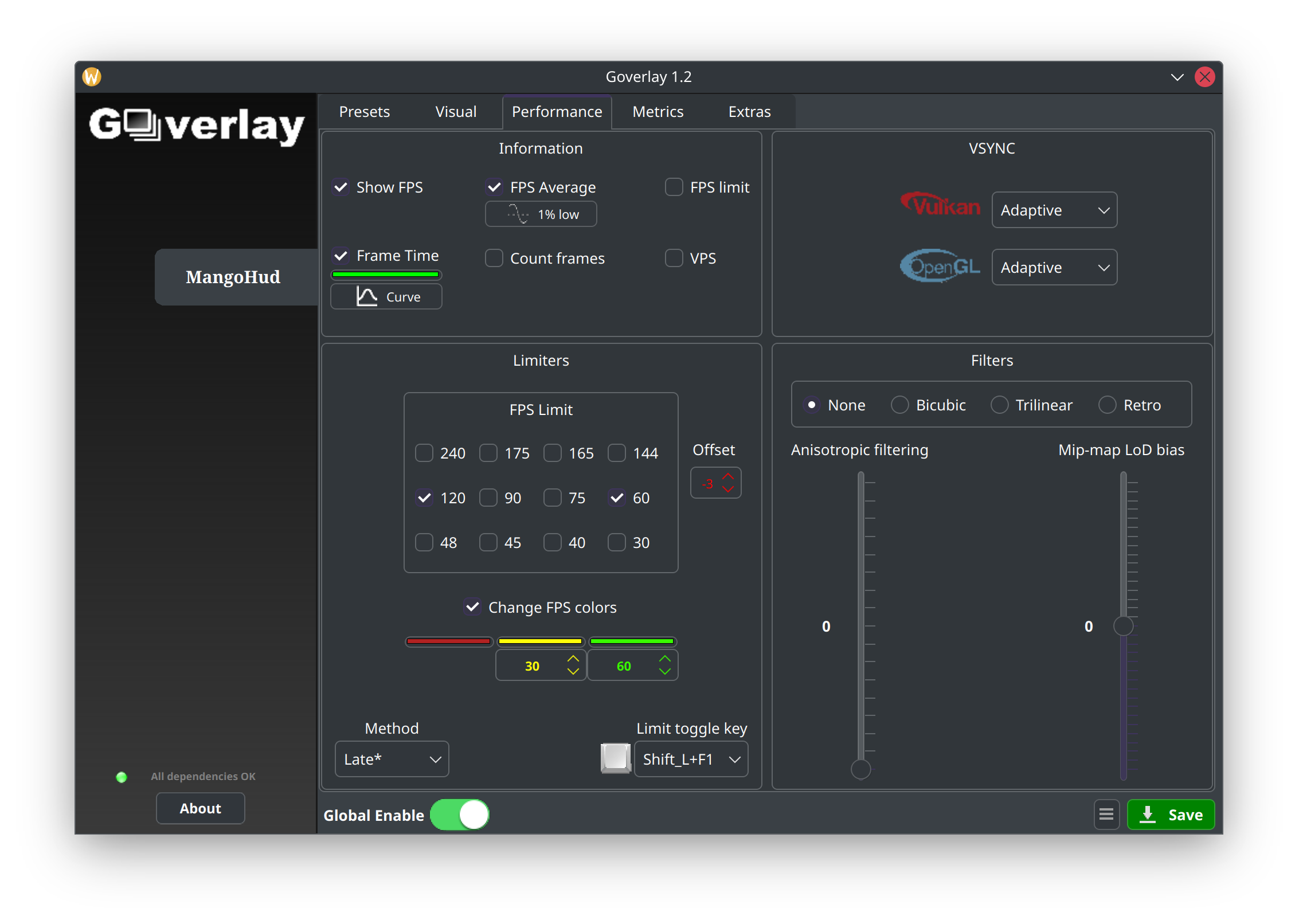1299x924 pixels.
Task: Click the OpenGL logo icon
Action: tap(940, 265)
